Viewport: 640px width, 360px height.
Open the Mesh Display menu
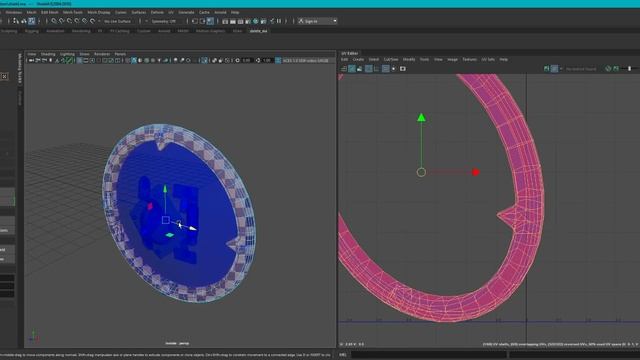(99, 12)
